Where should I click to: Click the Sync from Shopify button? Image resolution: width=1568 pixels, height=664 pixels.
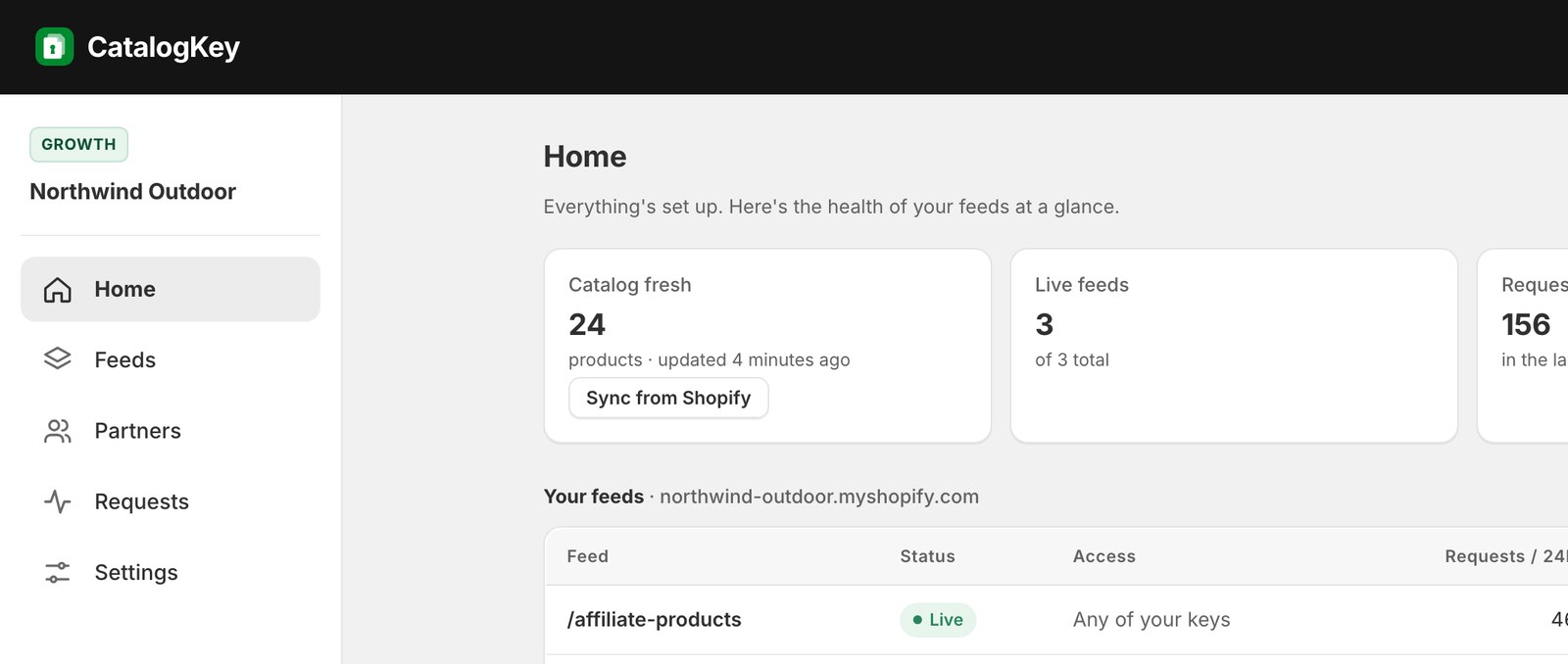[x=668, y=398]
